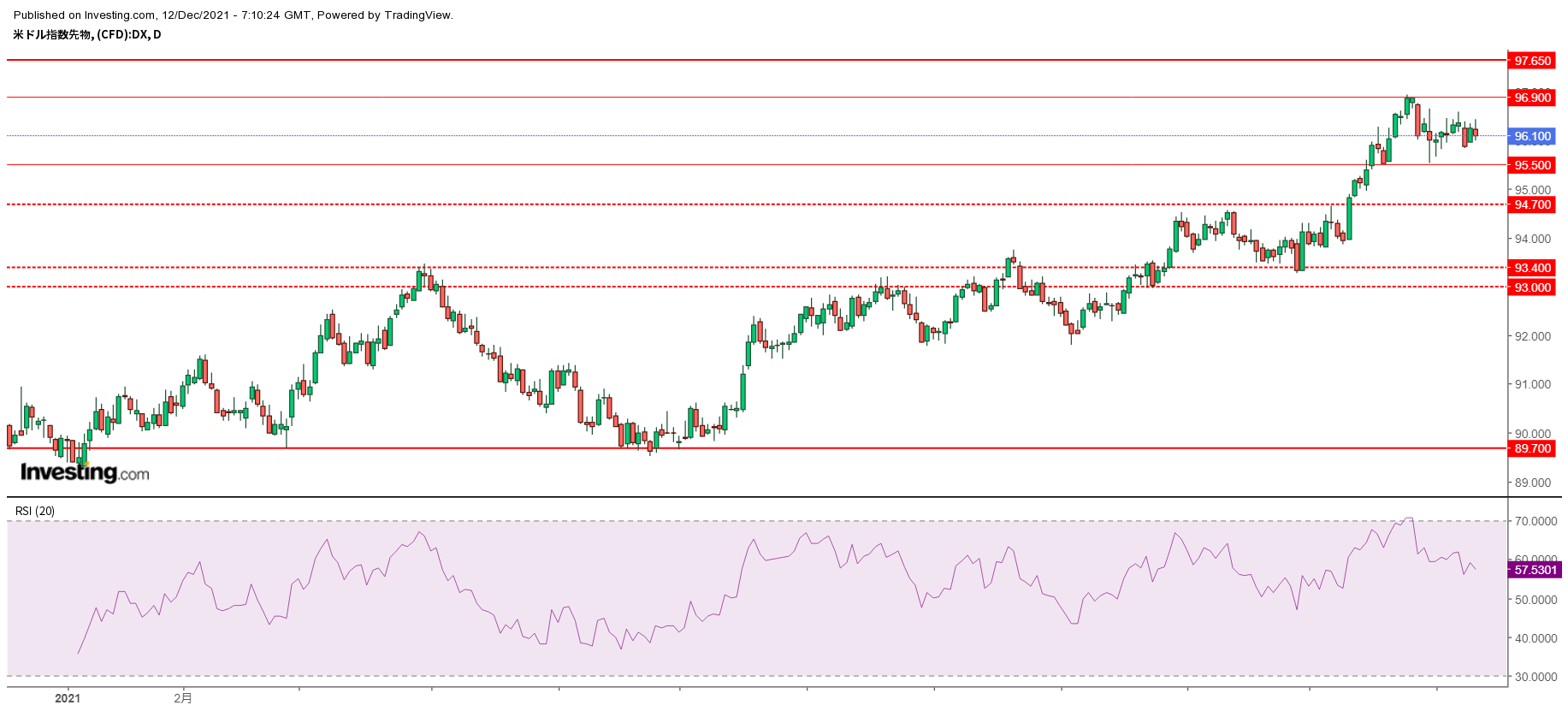
Task: Click the 93.000 red price label
Action: point(1530,287)
